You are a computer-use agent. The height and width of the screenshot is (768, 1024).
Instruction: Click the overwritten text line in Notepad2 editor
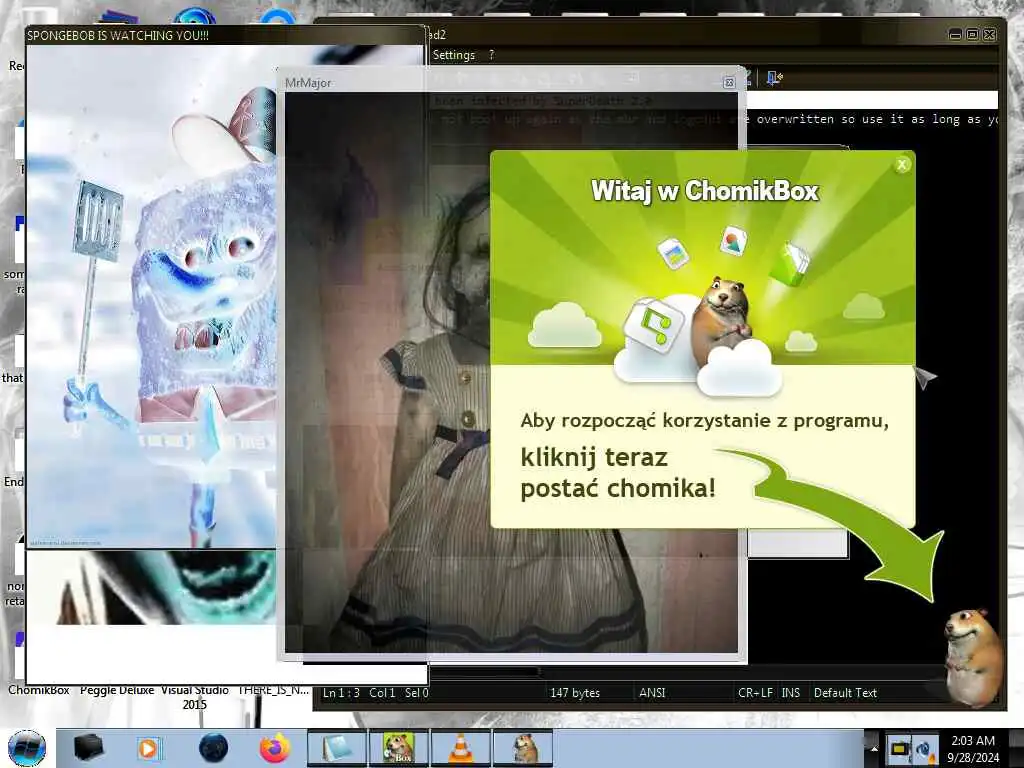(x=875, y=120)
